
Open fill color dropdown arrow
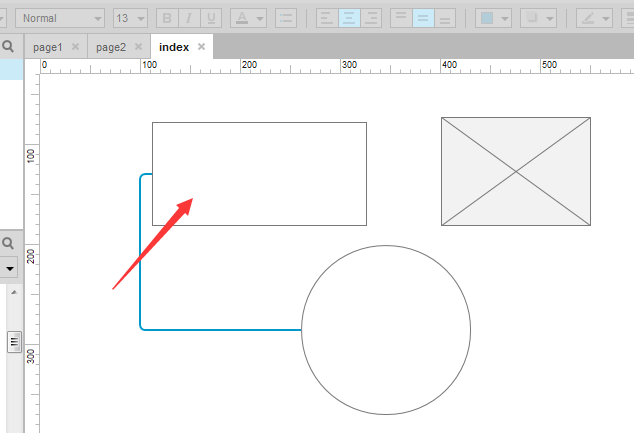(x=505, y=19)
